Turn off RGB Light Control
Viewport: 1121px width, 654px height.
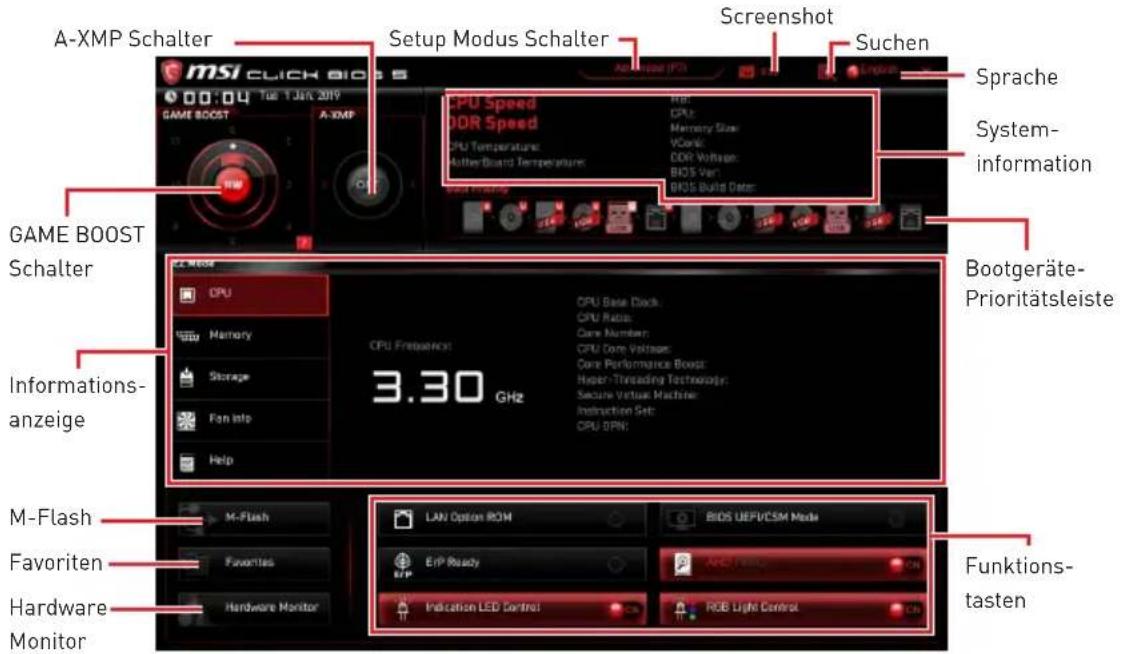(904, 610)
